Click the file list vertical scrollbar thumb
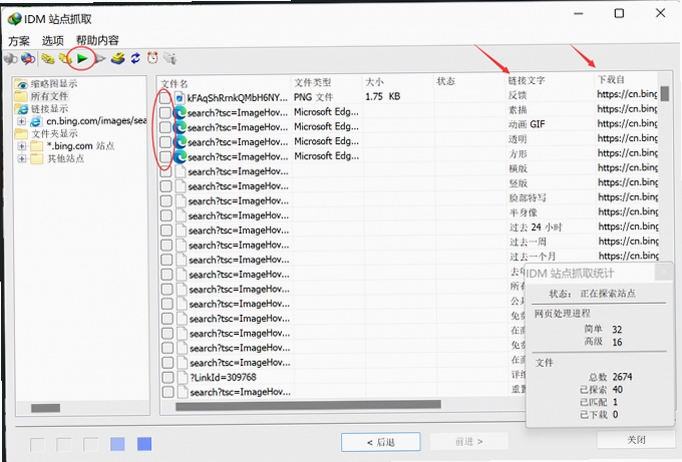Image resolution: width=682 pixels, height=462 pixels. [664, 93]
